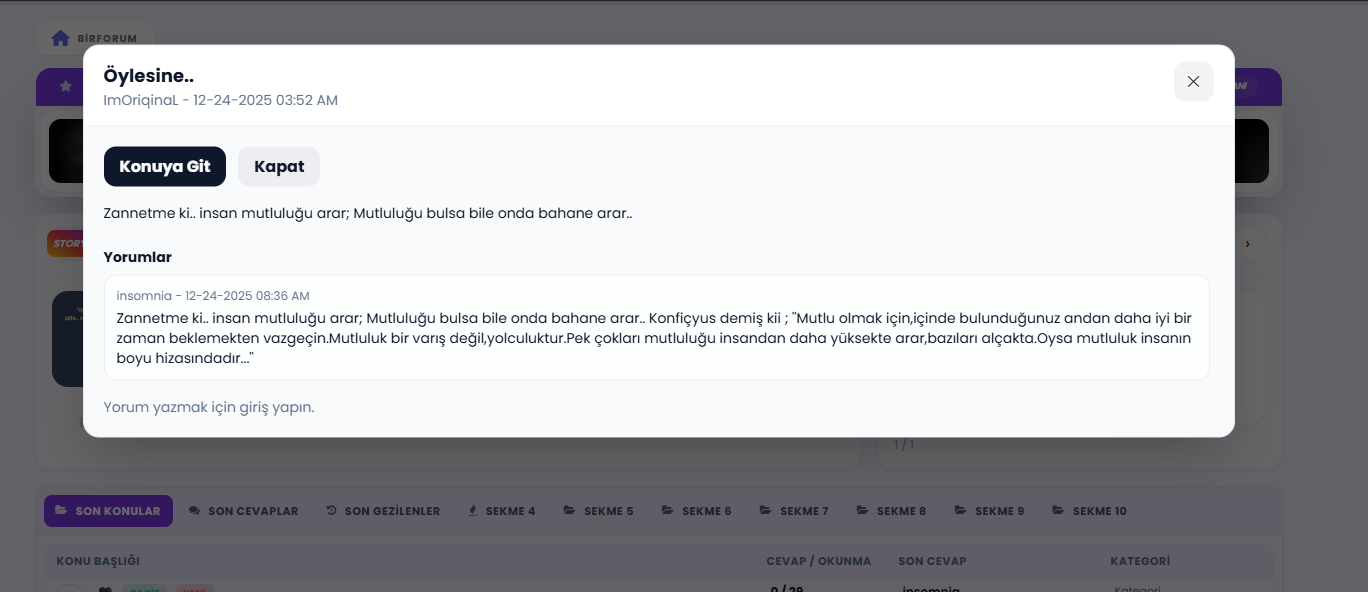Click the folder icon on SEKME 5
The image size is (1368, 592).
[568, 510]
